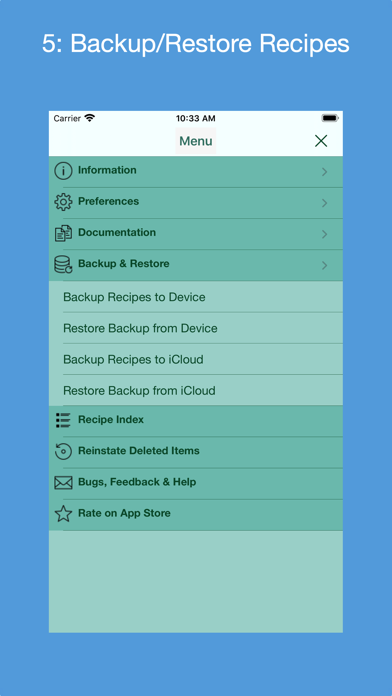Choose Backup Recipes to iCloud
392x696 pixels.
pos(196,359)
